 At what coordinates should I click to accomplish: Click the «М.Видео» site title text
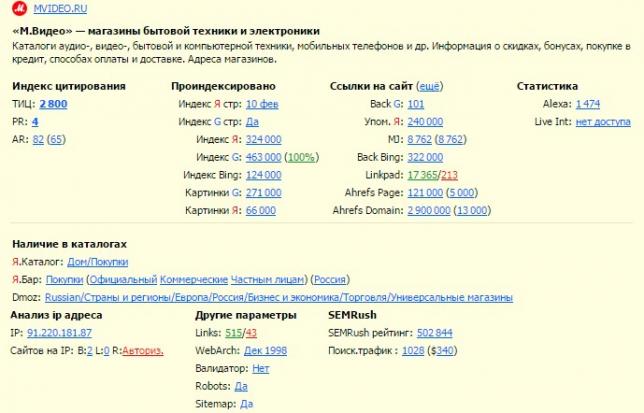pos(166,31)
